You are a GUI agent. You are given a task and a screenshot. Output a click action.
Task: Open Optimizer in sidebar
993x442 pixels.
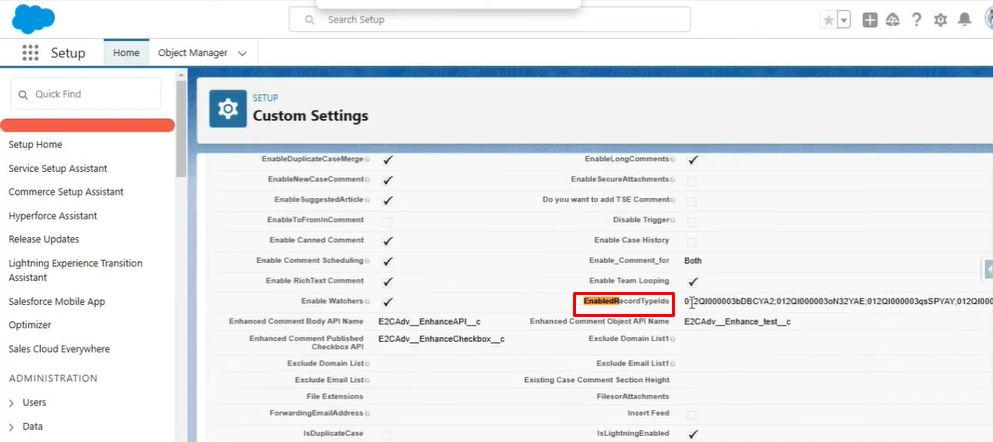click(30, 325)
